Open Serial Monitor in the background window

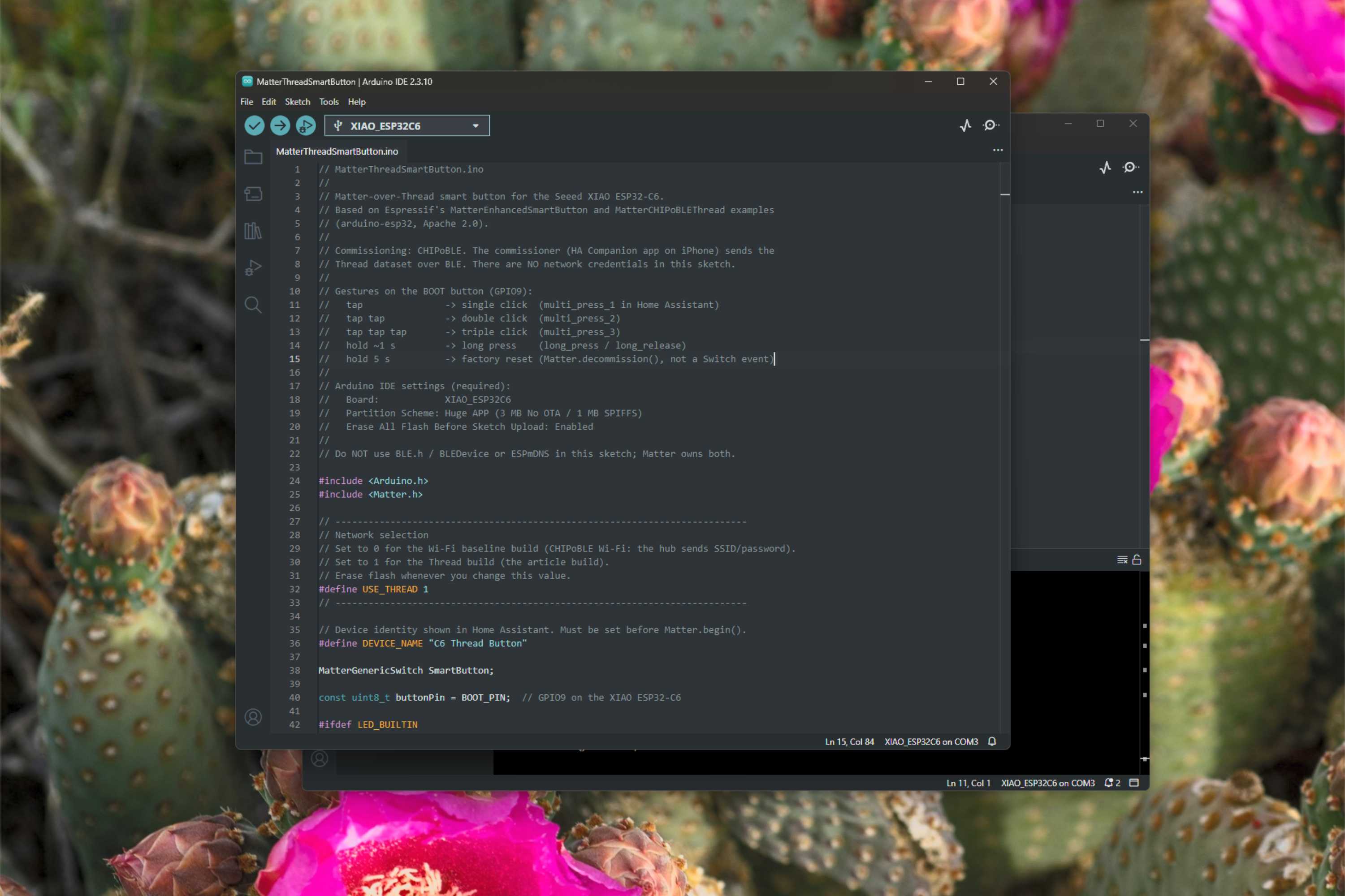[1131, 168]
